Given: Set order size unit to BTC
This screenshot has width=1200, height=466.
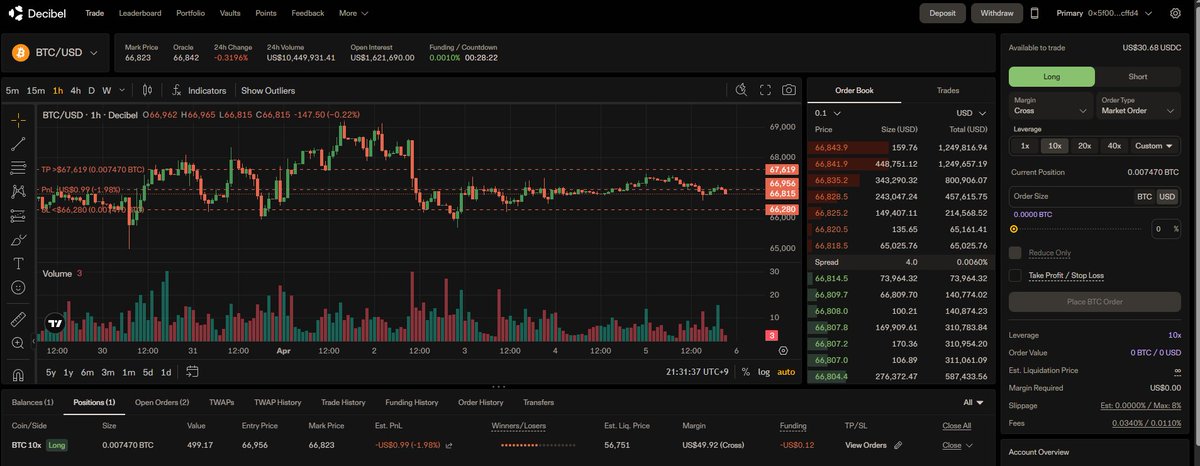Looking at the screenshot, I should tap(1144, 197).
